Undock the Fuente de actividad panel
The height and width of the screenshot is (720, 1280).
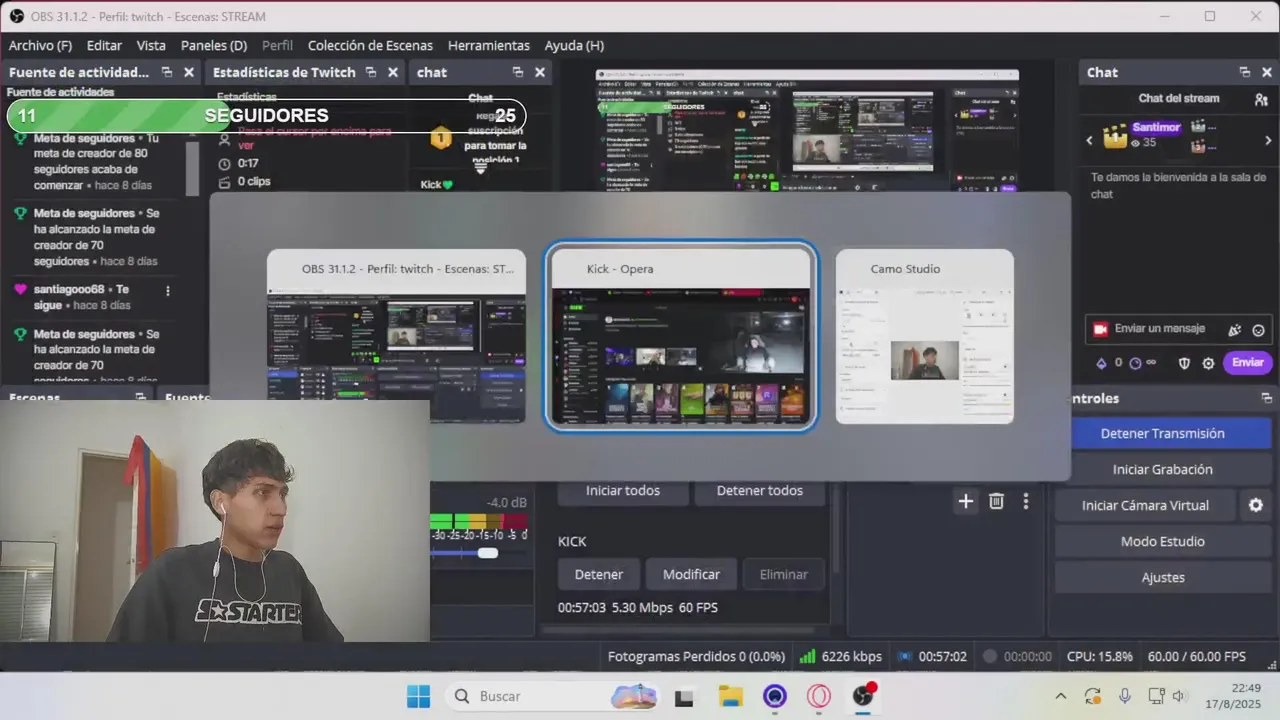coord(167,72)
